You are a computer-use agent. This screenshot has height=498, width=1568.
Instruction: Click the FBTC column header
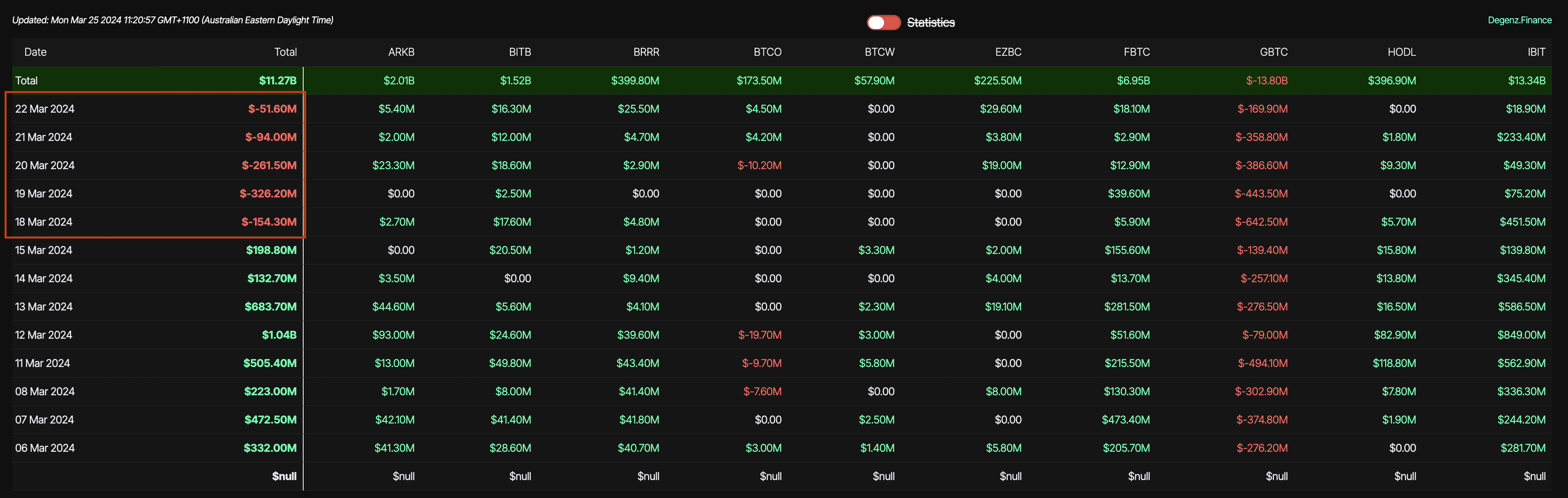[1136, 52]
